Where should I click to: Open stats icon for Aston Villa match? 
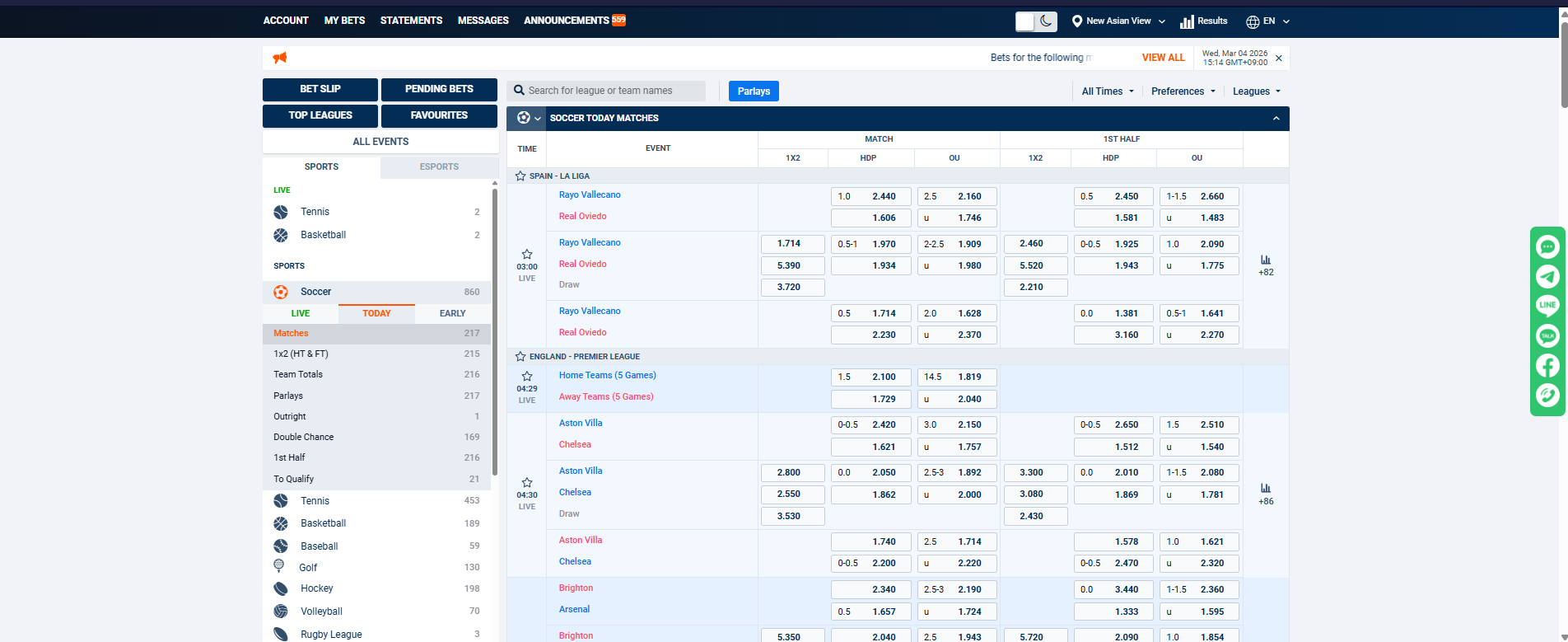click(x=1266, y=489)
